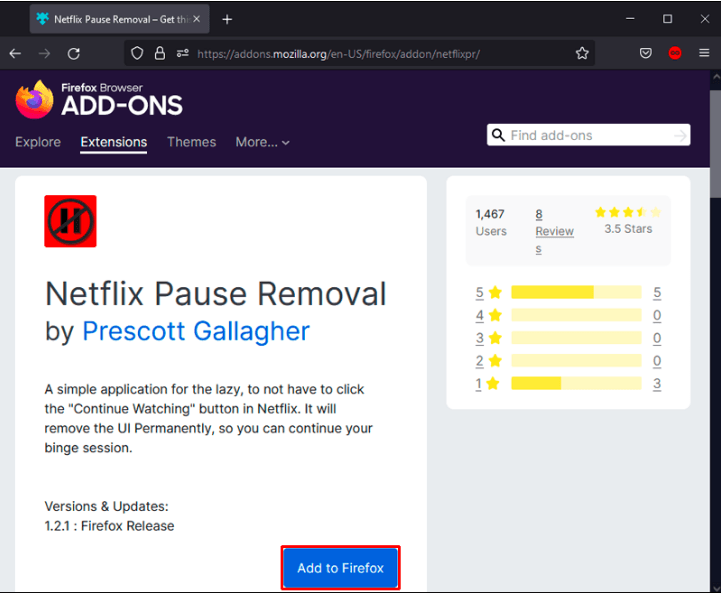Open site permissions icon in address bar
Image resolution: width=721 pixels, height=593 pixels.
coord(183,53)
